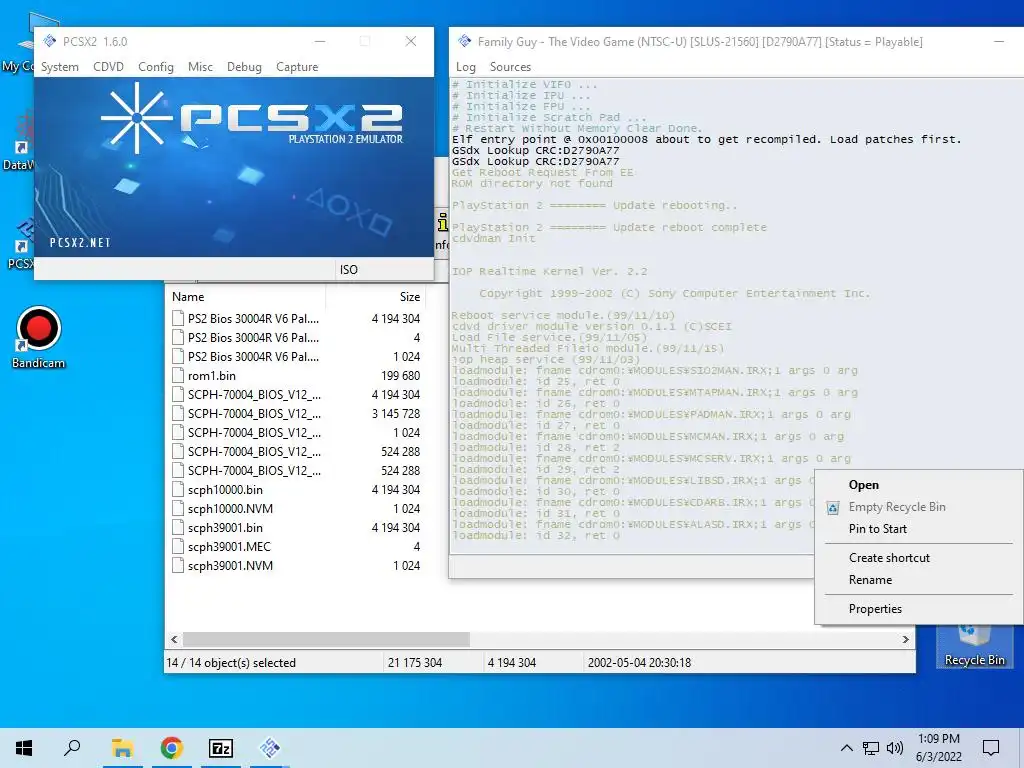This screenshot has width=1024, height=768.
Task: Open the Capture menu in PCSX2
Action: tap(297, 67)
